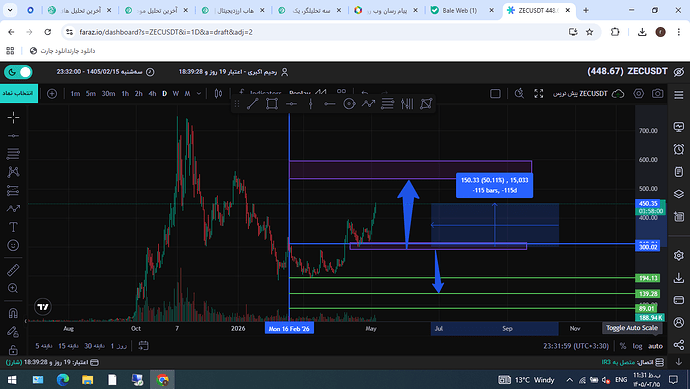The image size is (690, 389).
Task: Select the 1 day range button at the bottom
Action: click(x=118, y=346)
